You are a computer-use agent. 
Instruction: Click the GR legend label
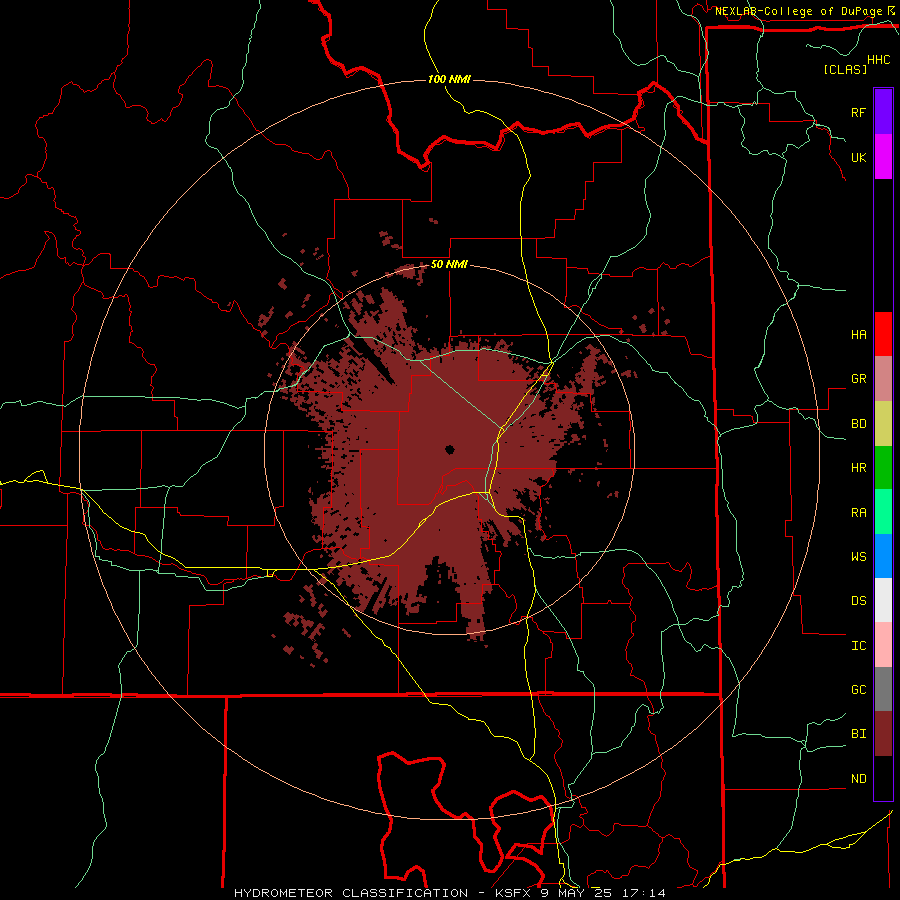[x=858, y=379]
